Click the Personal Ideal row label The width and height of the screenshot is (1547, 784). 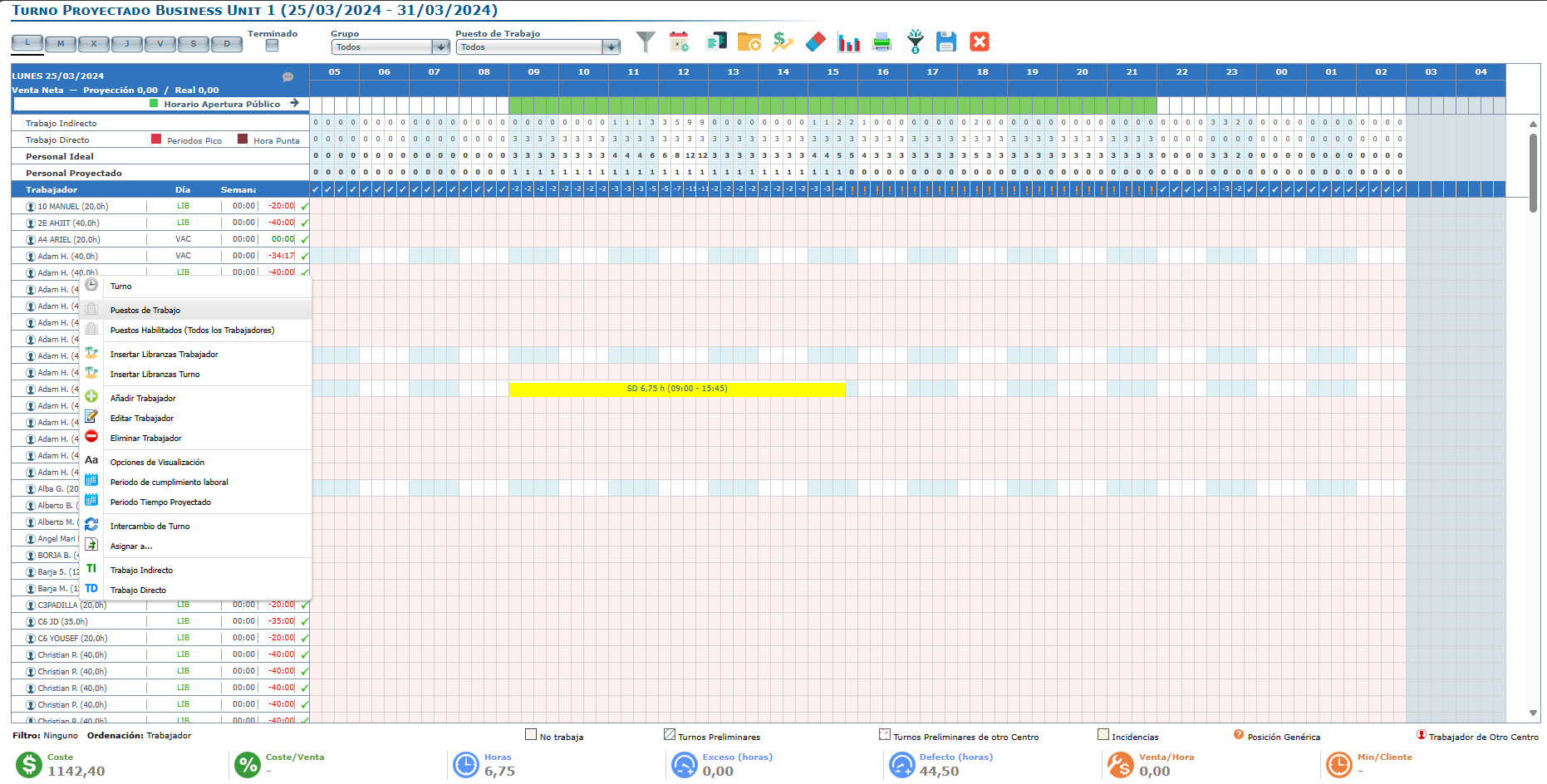click(60, 156)
